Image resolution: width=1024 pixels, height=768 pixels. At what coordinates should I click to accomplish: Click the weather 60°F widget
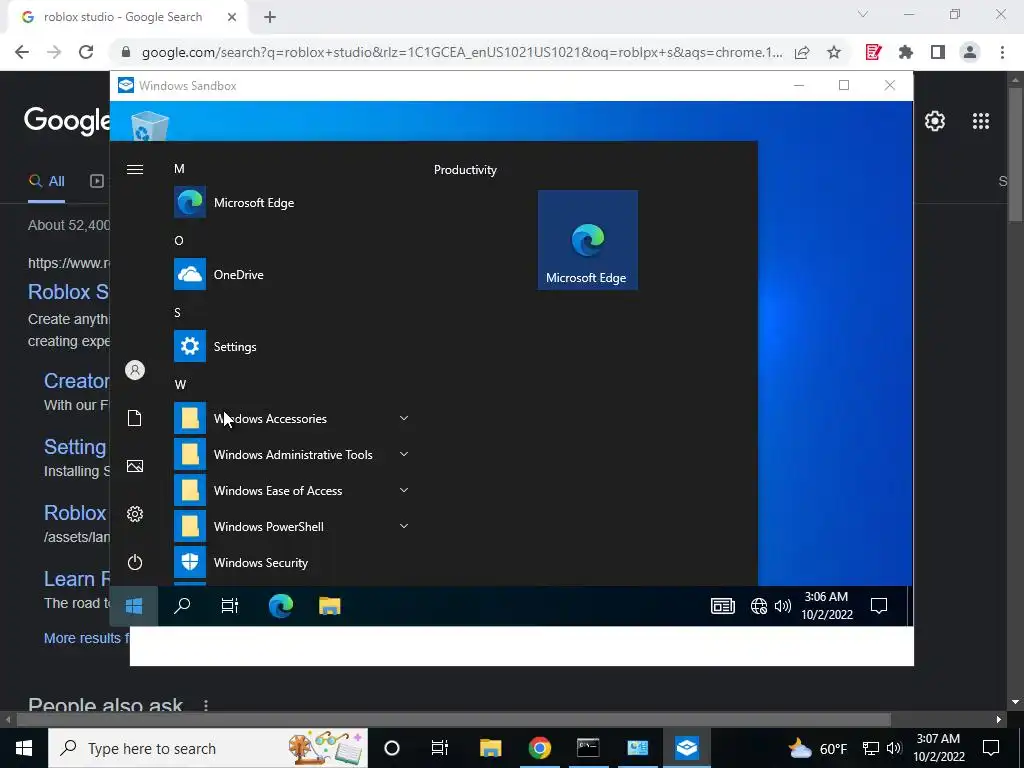[x=818, y=748]
